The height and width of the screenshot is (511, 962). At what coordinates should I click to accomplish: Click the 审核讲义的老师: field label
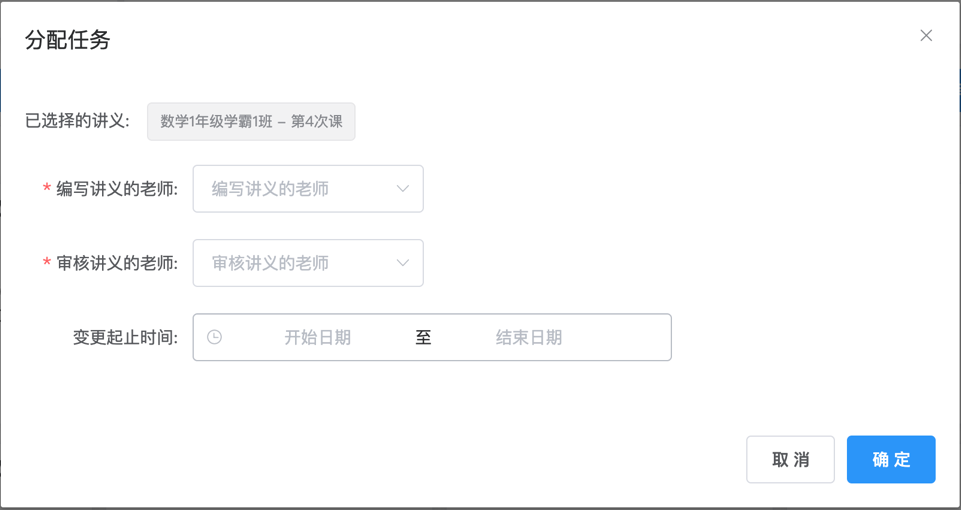tap(117, 263)
